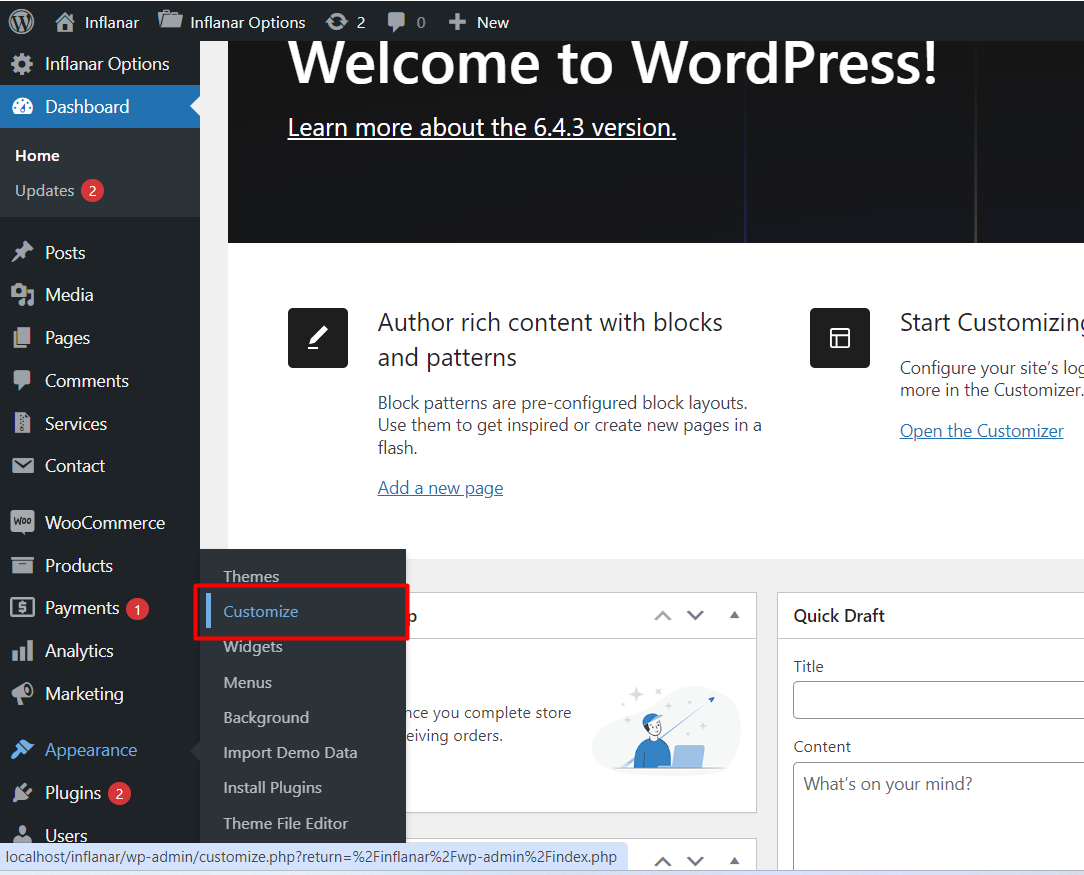Open Inflanar Options text in the top admin bar
1084x875 pixels.
247,23
